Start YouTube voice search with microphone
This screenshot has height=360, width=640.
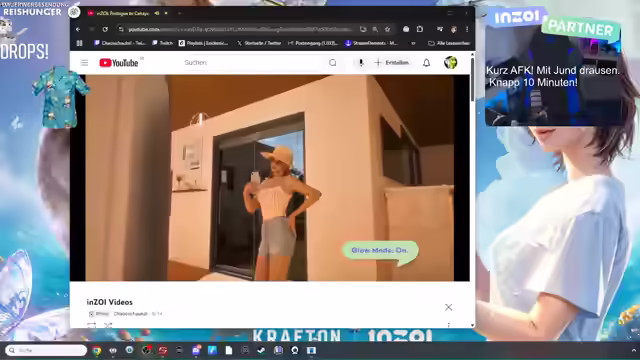click(x=361, y=63)
